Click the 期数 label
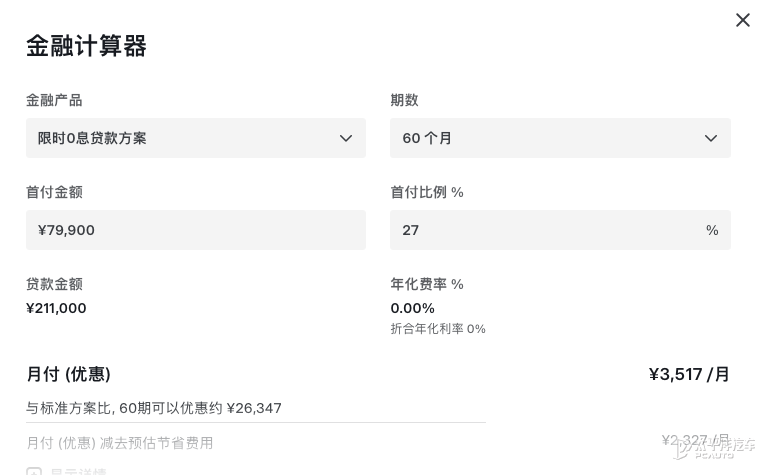This screenshot has width=770, height=475. pyautogui.click(x=404, y=100)
